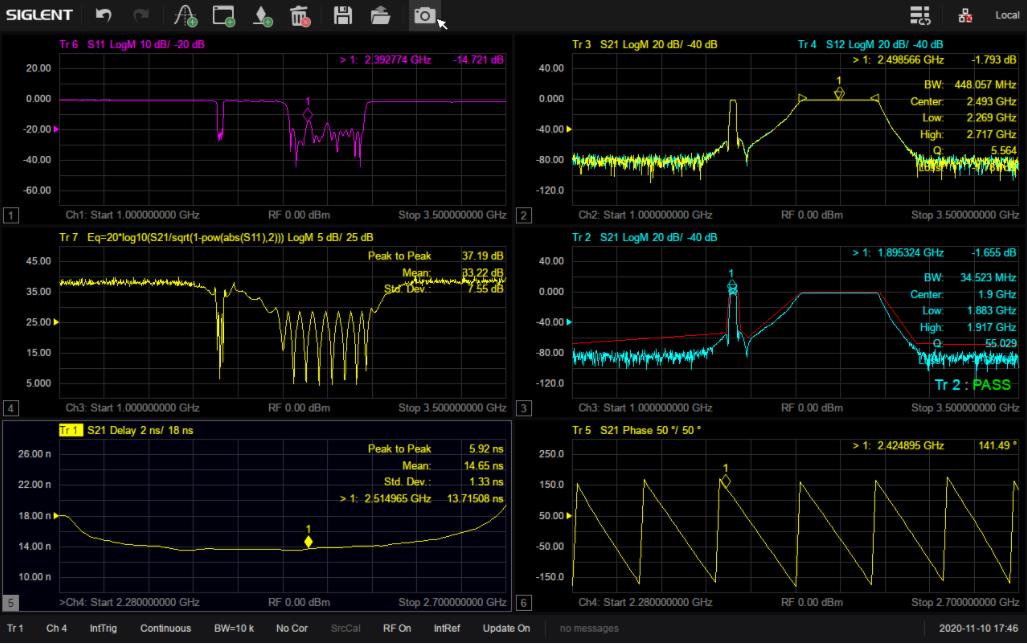1027x644 pixels.
Task: Open the IntTrig trigger source selector
Action: point(104,628)
